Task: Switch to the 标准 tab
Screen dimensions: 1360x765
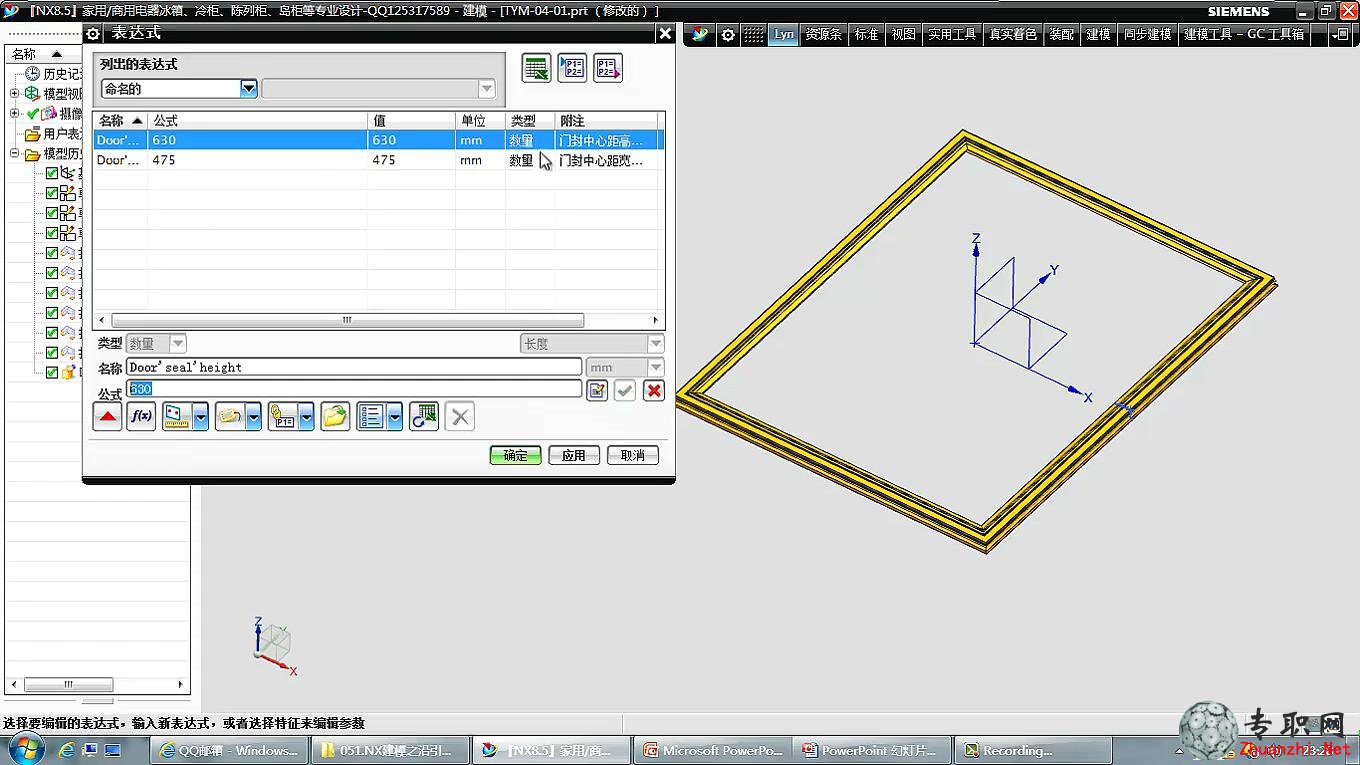Action: point(866,34)
